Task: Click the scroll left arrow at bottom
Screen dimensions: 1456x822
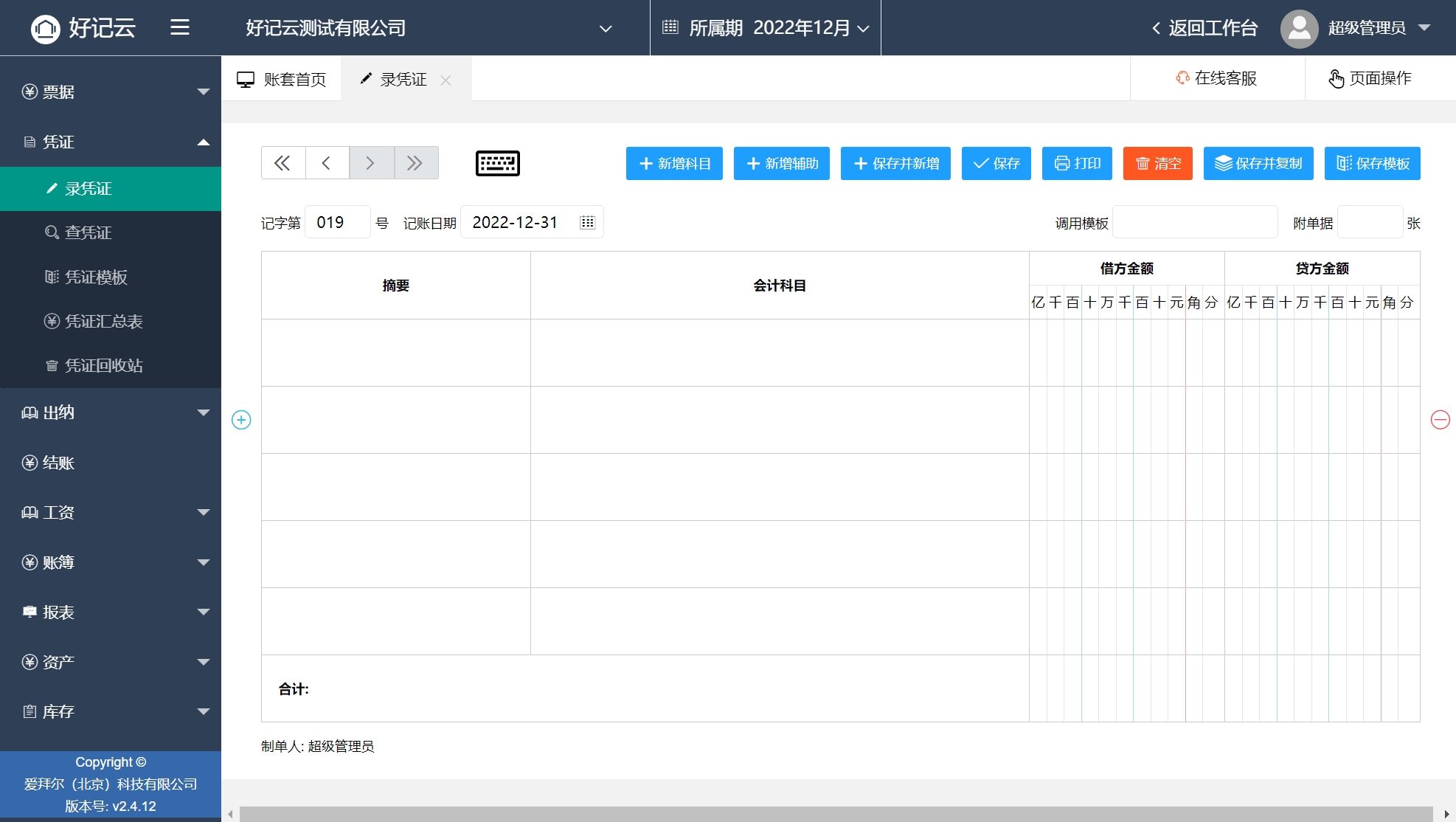Action: [x=230, y=815]
